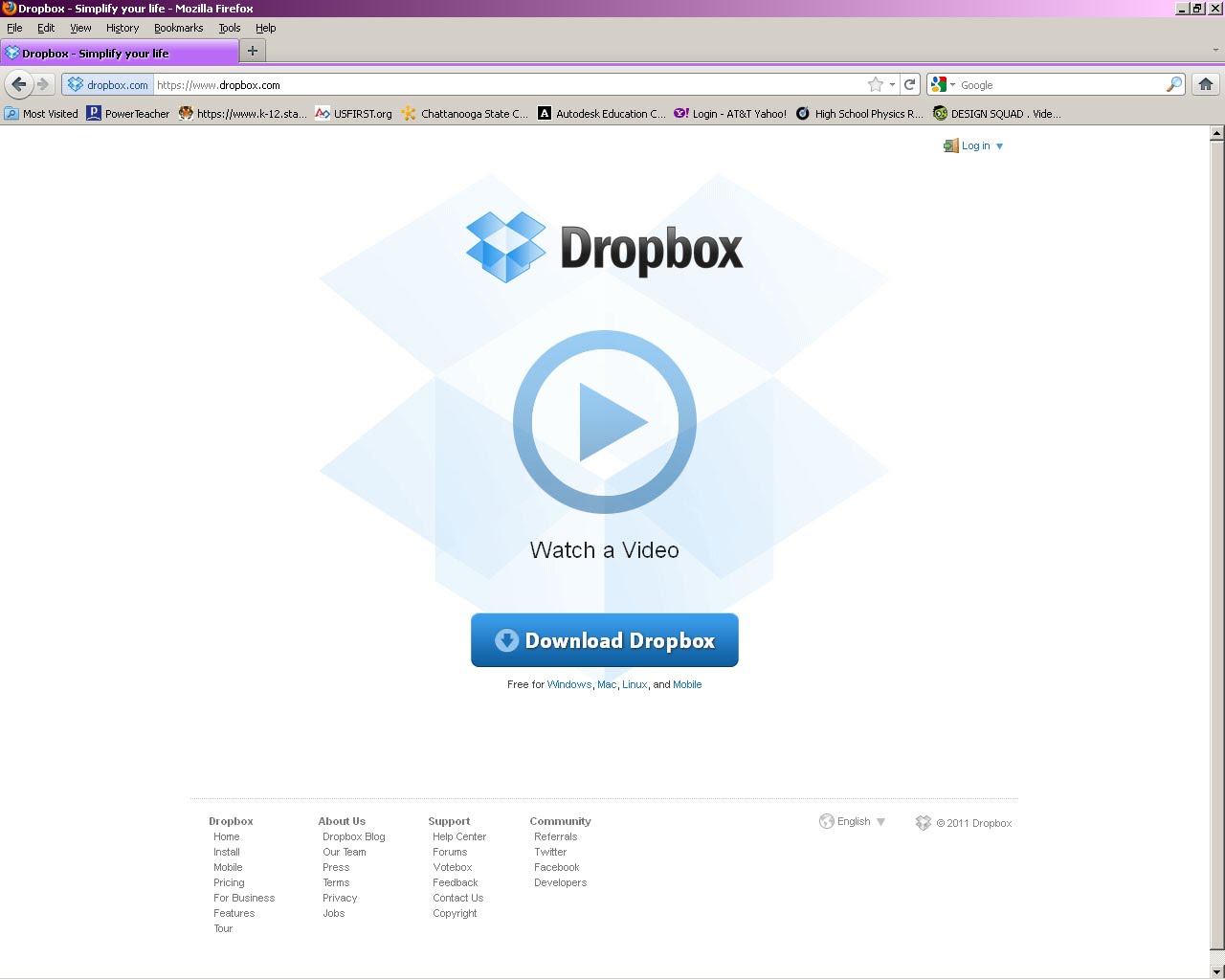Open the USFIRST.org bookmark
The width and height of the screenshot is (1225, 980).
coord(353,114)
